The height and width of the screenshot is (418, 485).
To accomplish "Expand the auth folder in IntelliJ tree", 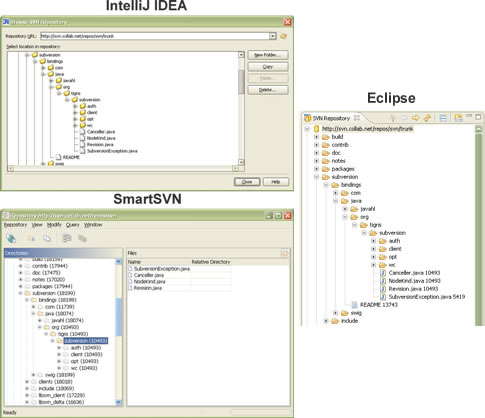I will (75, 106).
